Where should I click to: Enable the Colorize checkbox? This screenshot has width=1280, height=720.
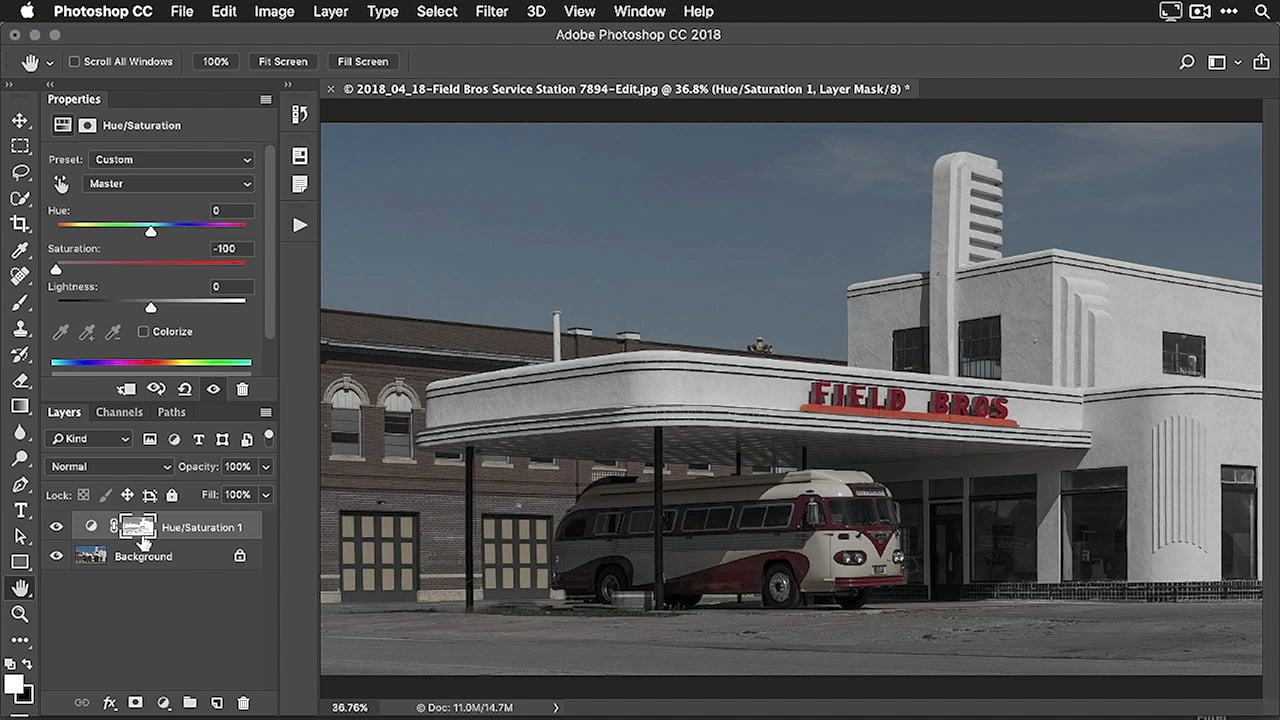pyautogui.click(x=143, y=332)
